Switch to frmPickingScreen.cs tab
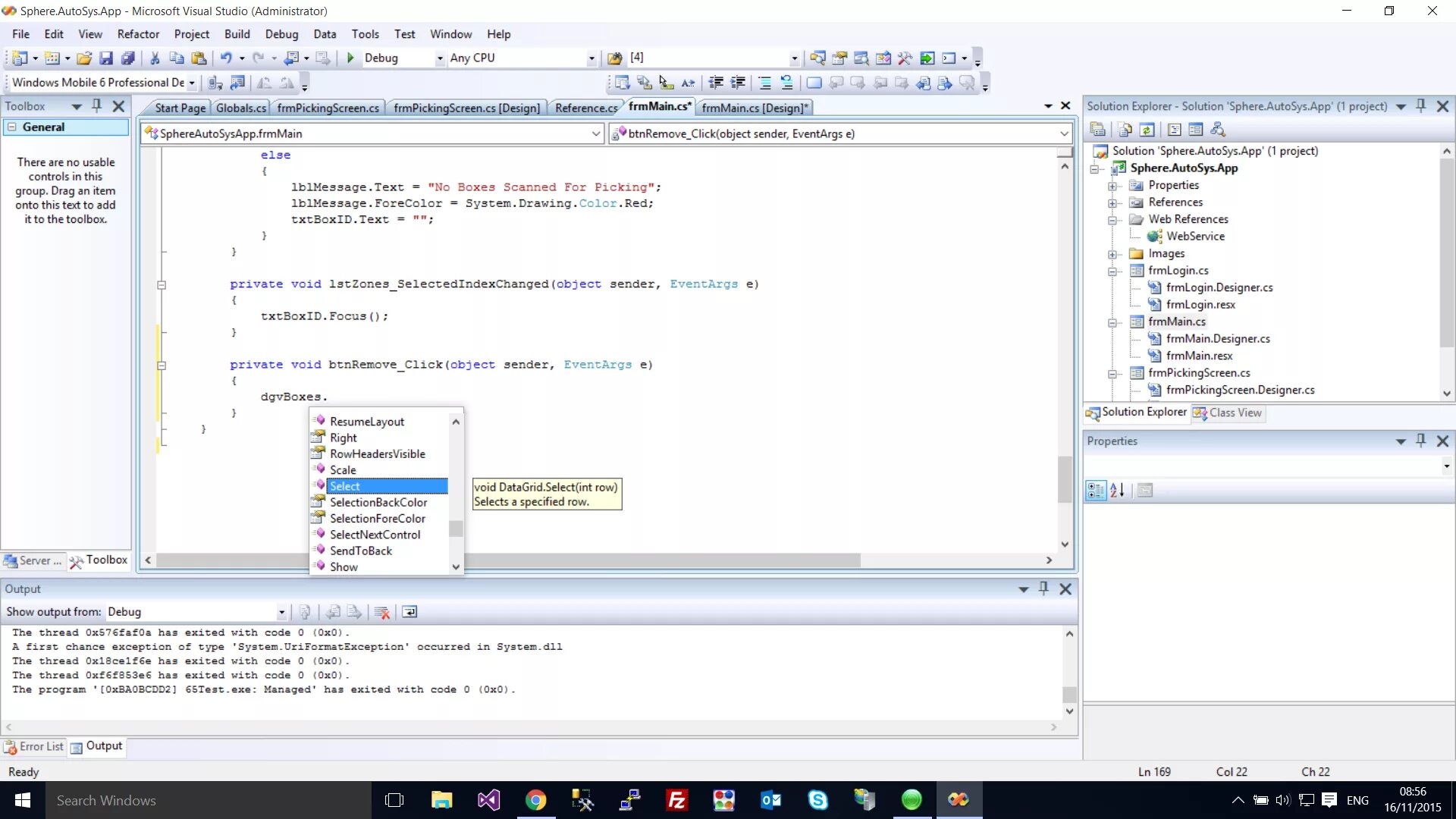This screenshot has width=1456, height=819. coord(328,108)
